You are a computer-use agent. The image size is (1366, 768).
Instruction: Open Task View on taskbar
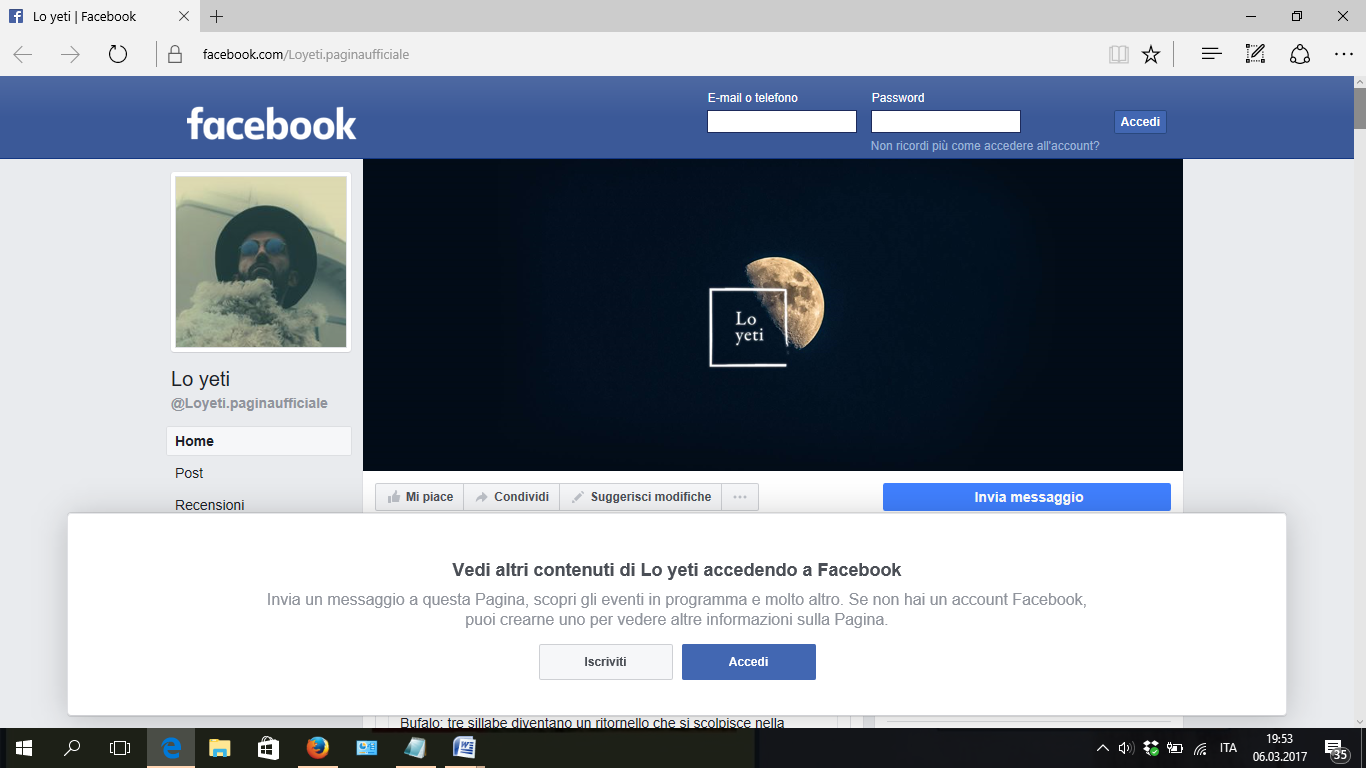pos(120,748)
